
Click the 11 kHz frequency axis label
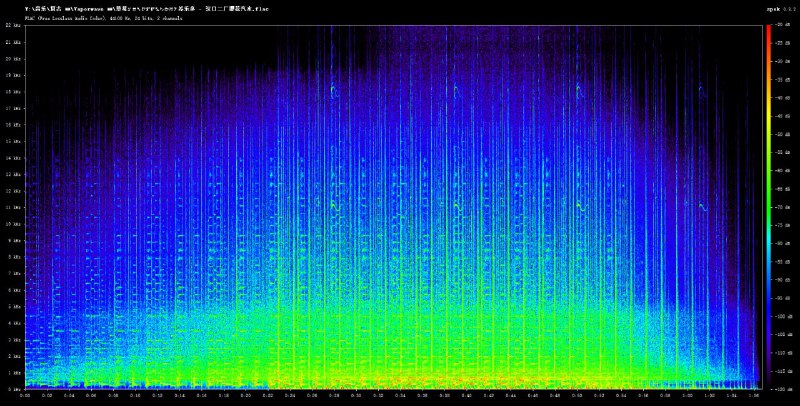14,207
